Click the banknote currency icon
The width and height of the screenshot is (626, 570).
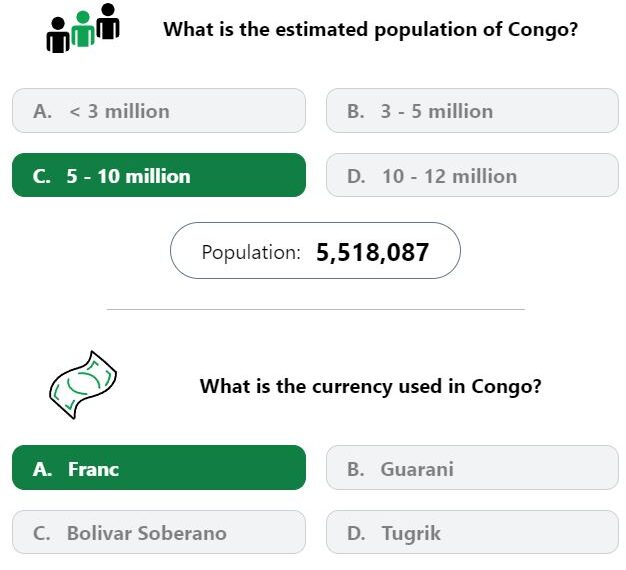83,385
